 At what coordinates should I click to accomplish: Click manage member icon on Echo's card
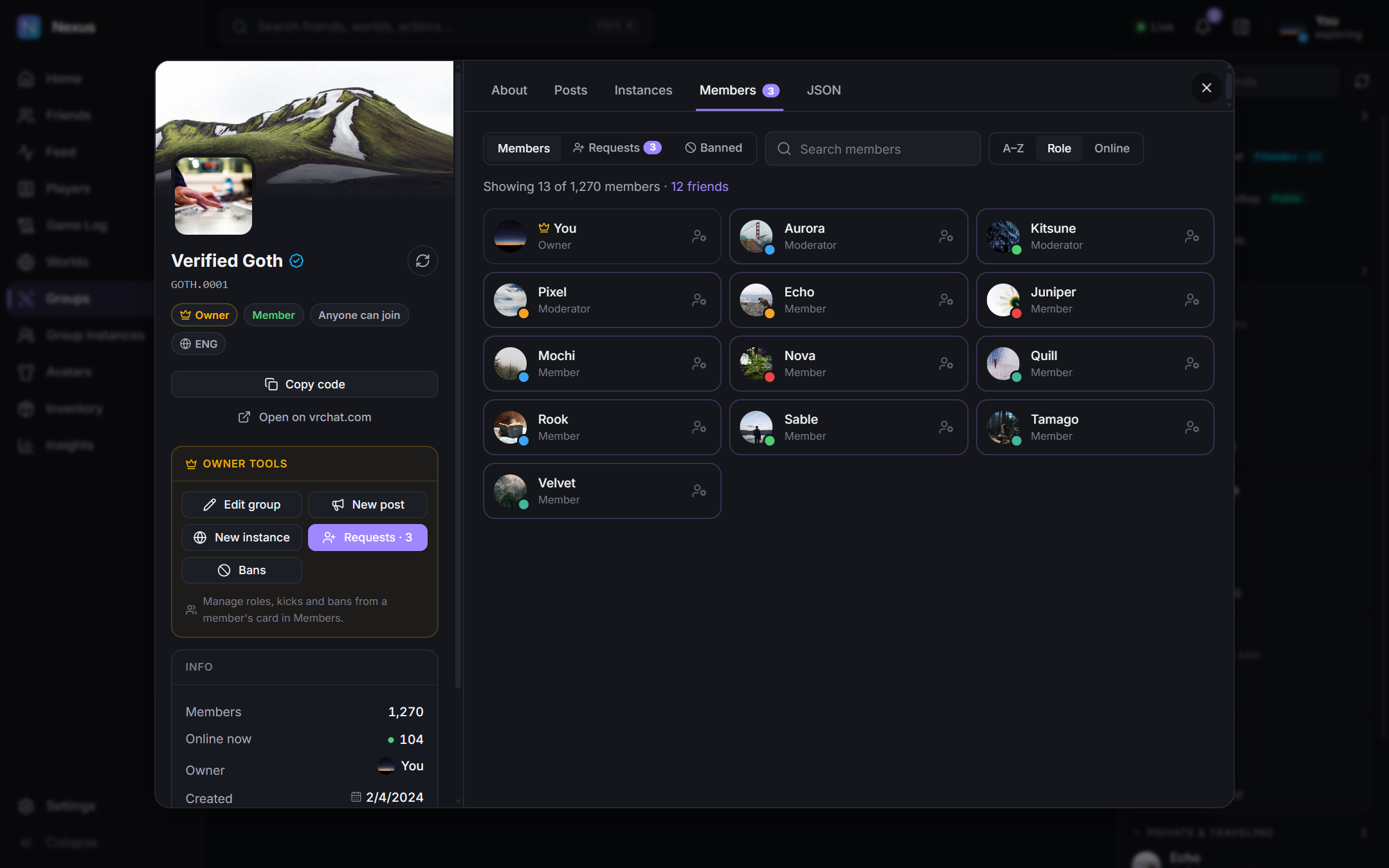(946, 300)
